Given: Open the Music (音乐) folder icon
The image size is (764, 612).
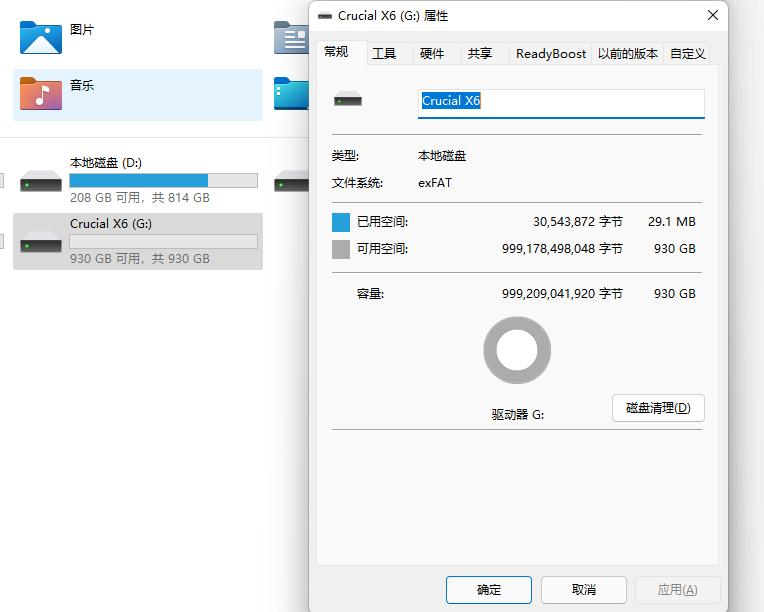Looking at the screenshot, I should 41,94.
